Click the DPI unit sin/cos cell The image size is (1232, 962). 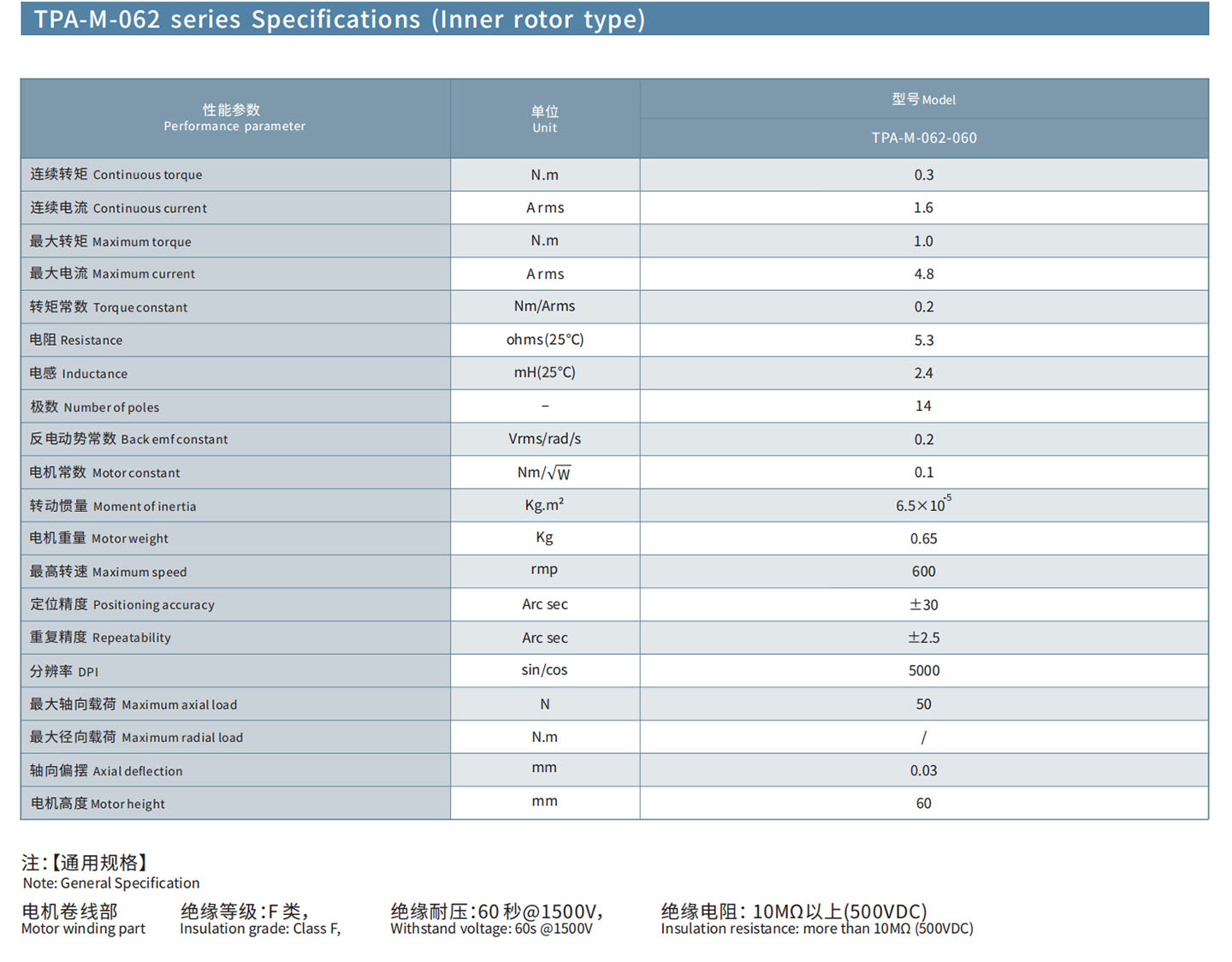pos(544,670)
